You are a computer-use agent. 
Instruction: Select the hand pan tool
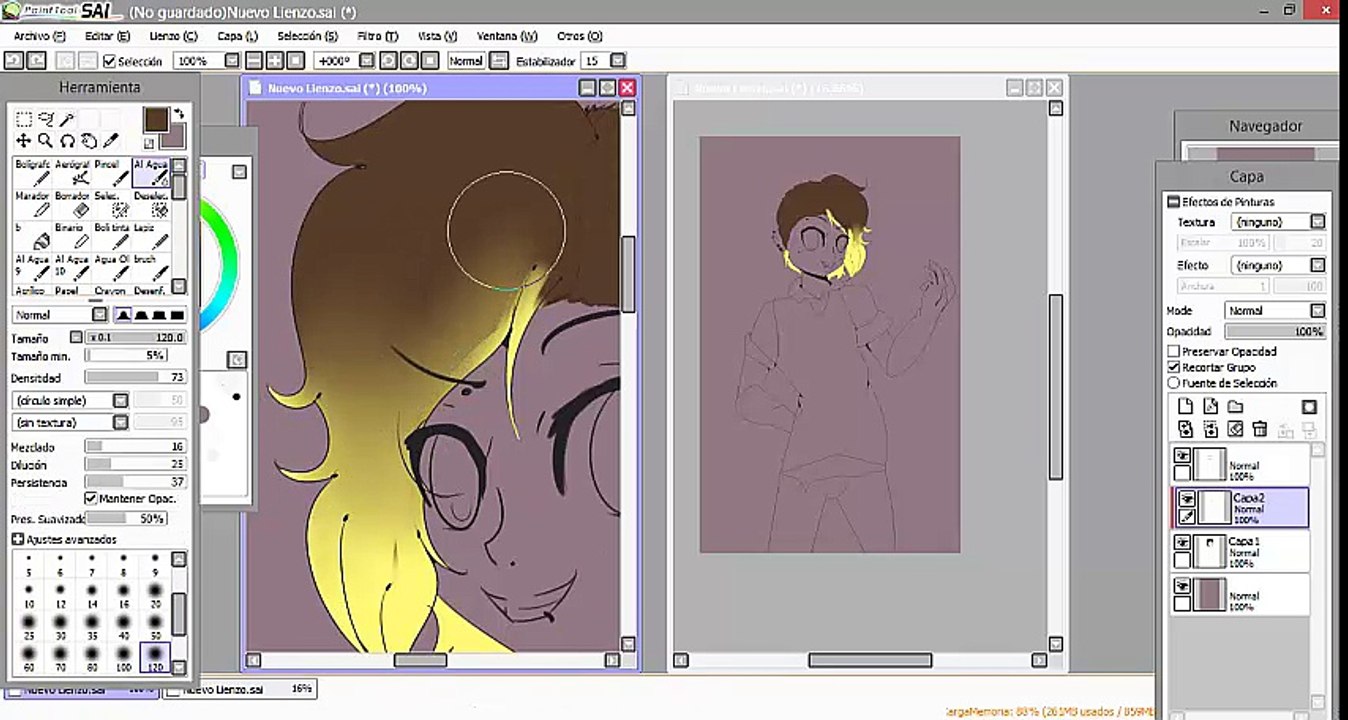point(89,141)
